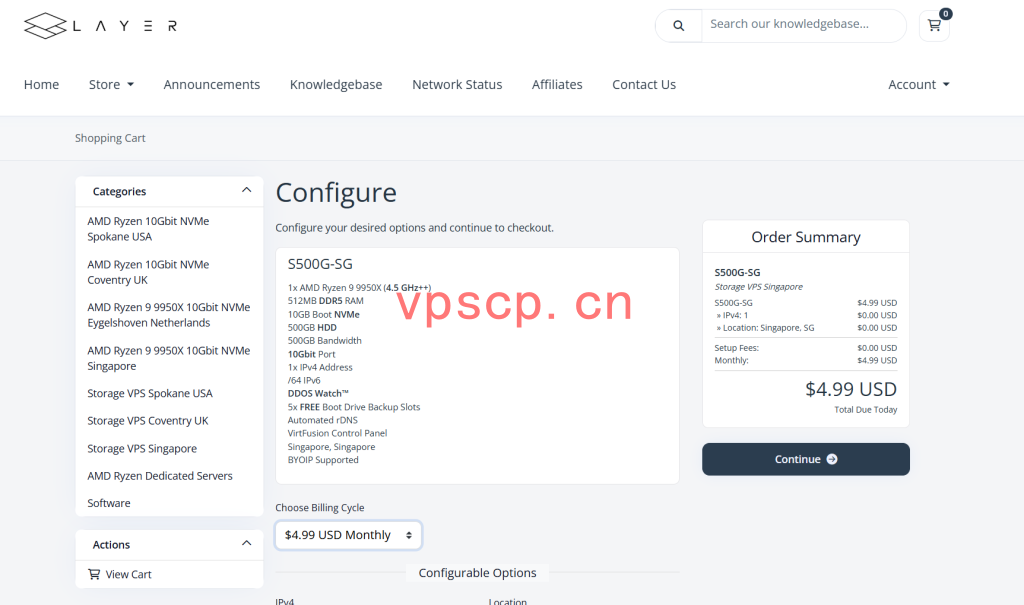The height and width of the screenshot is (605, 1024).
Task: Expand the Store menu dropdown
Action: pyautogui.click(x=111, y=84)
